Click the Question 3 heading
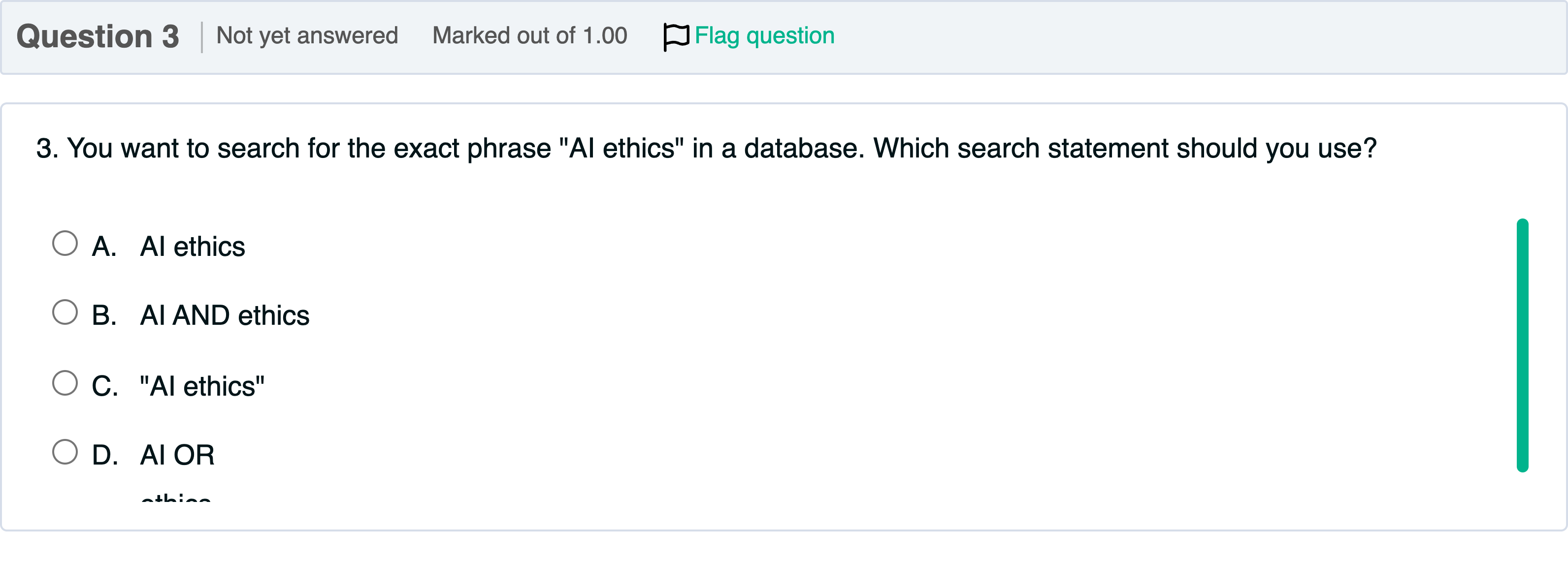The image size is (1568, 561). (99, 35)
